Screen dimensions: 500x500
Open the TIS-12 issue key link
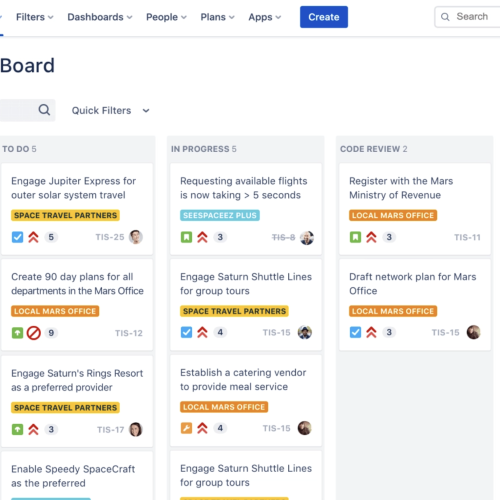click(x=129, y=333)
